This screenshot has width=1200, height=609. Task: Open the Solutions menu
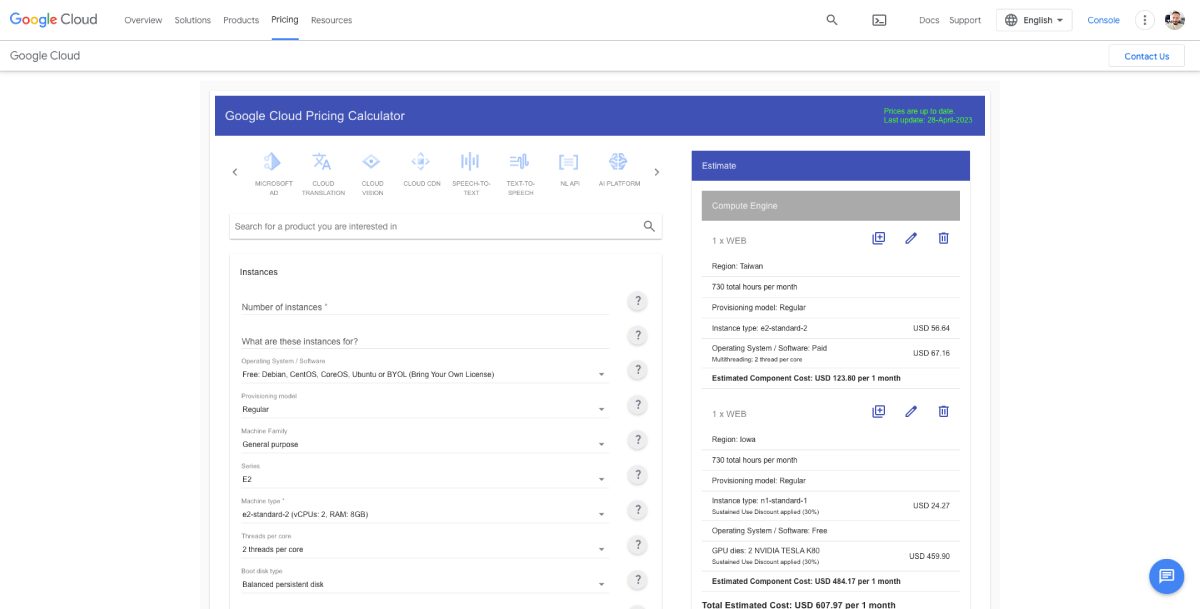(192, 19)
